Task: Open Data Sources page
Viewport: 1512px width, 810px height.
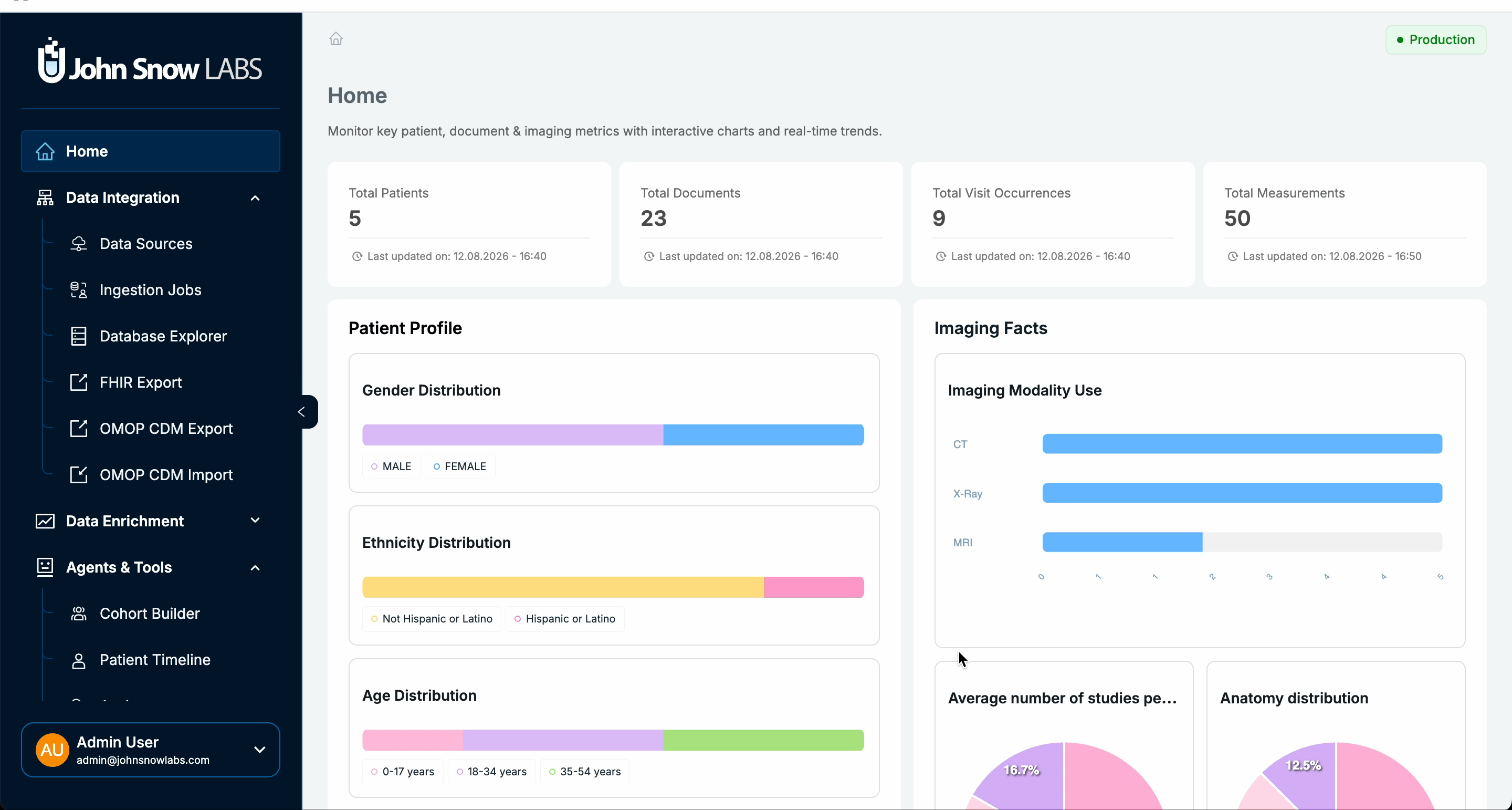Action: point(146,244)
